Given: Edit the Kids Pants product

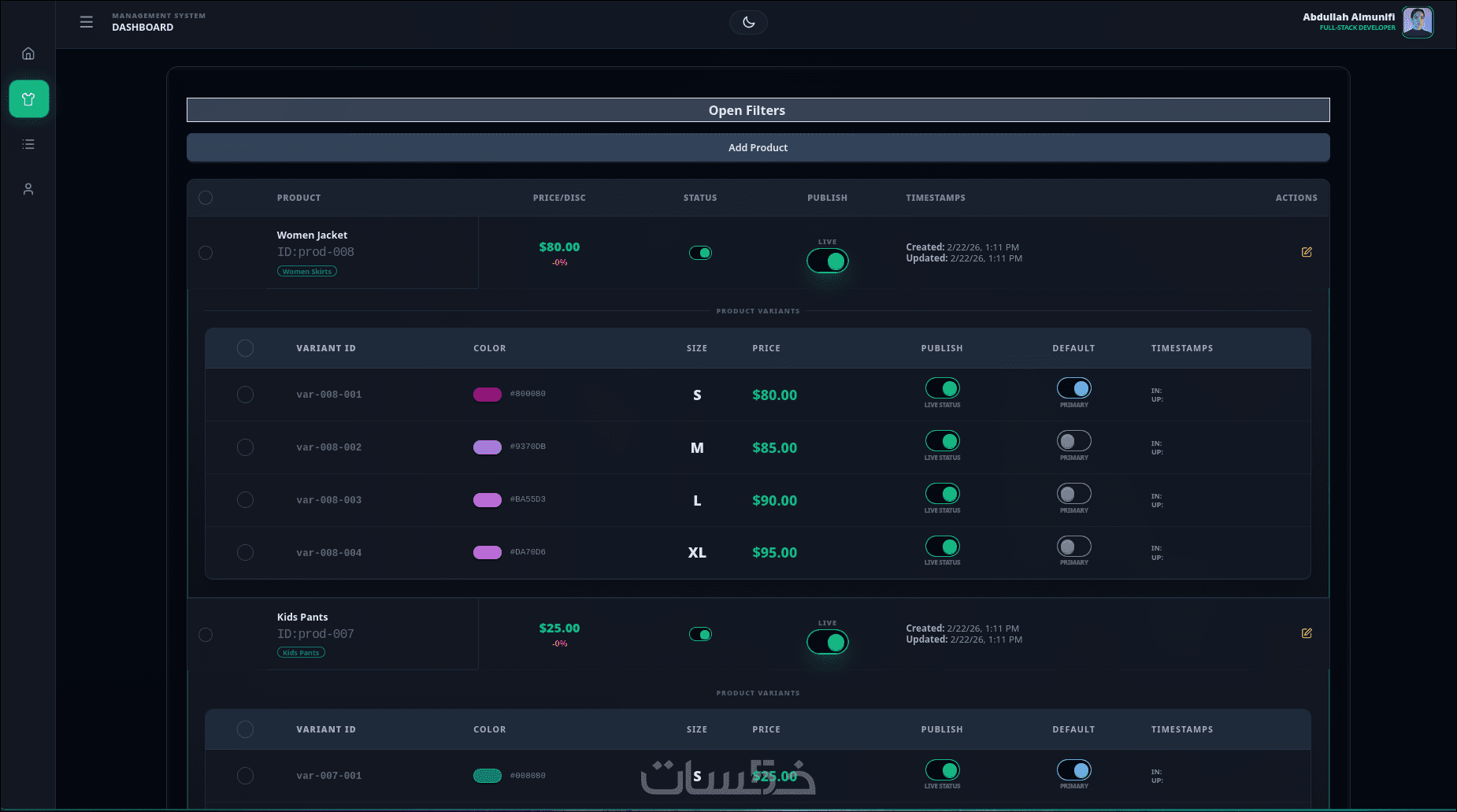Looking at the screenshot, I should point(1307,633).
